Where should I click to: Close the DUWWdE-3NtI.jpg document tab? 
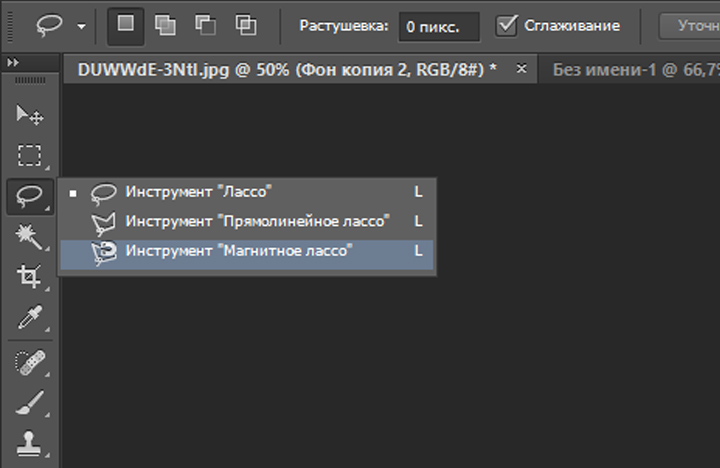coord(521,69)
